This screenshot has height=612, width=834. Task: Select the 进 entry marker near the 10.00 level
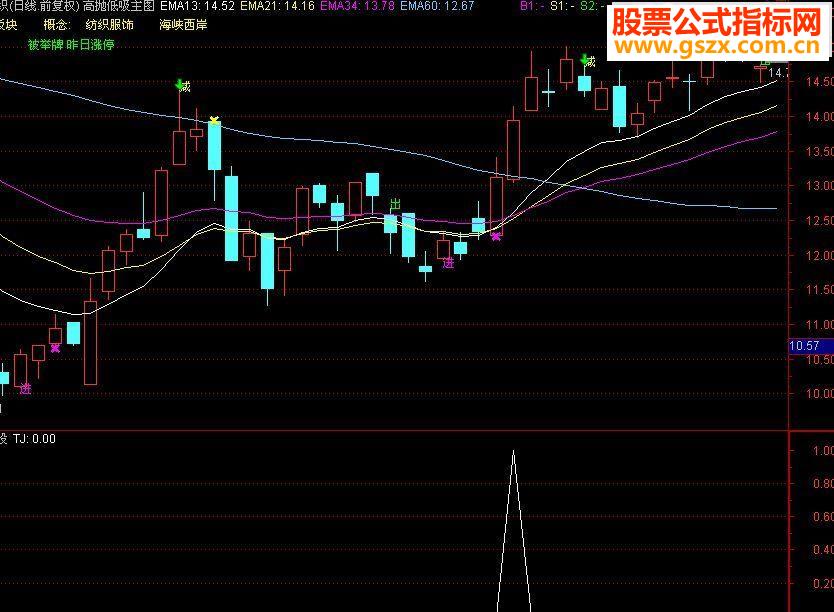[x=26, y=389]
